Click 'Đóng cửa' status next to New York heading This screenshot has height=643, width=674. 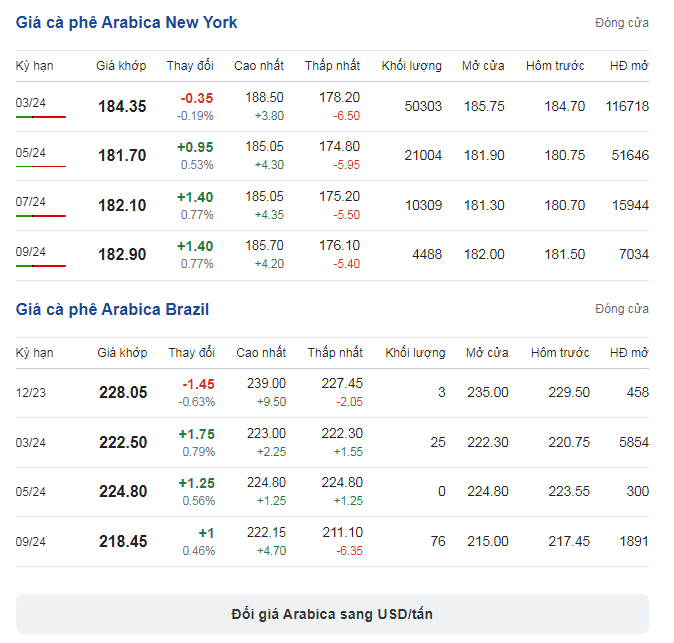tap(622, 23)
